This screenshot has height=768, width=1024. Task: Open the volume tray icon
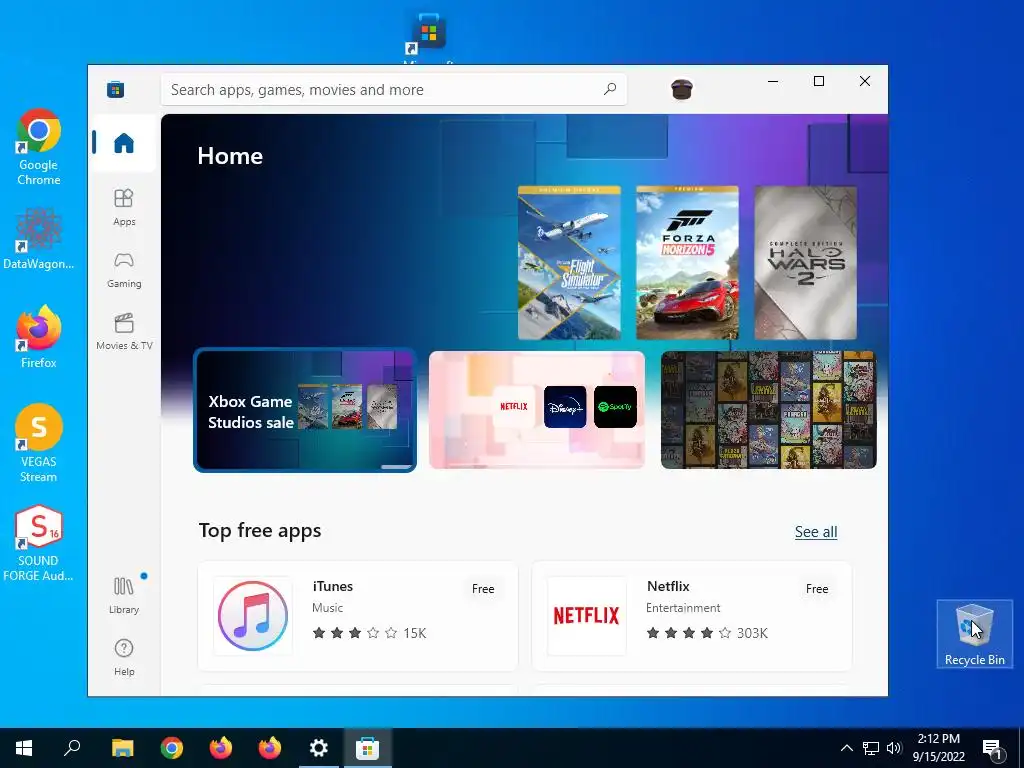(894, 748)
